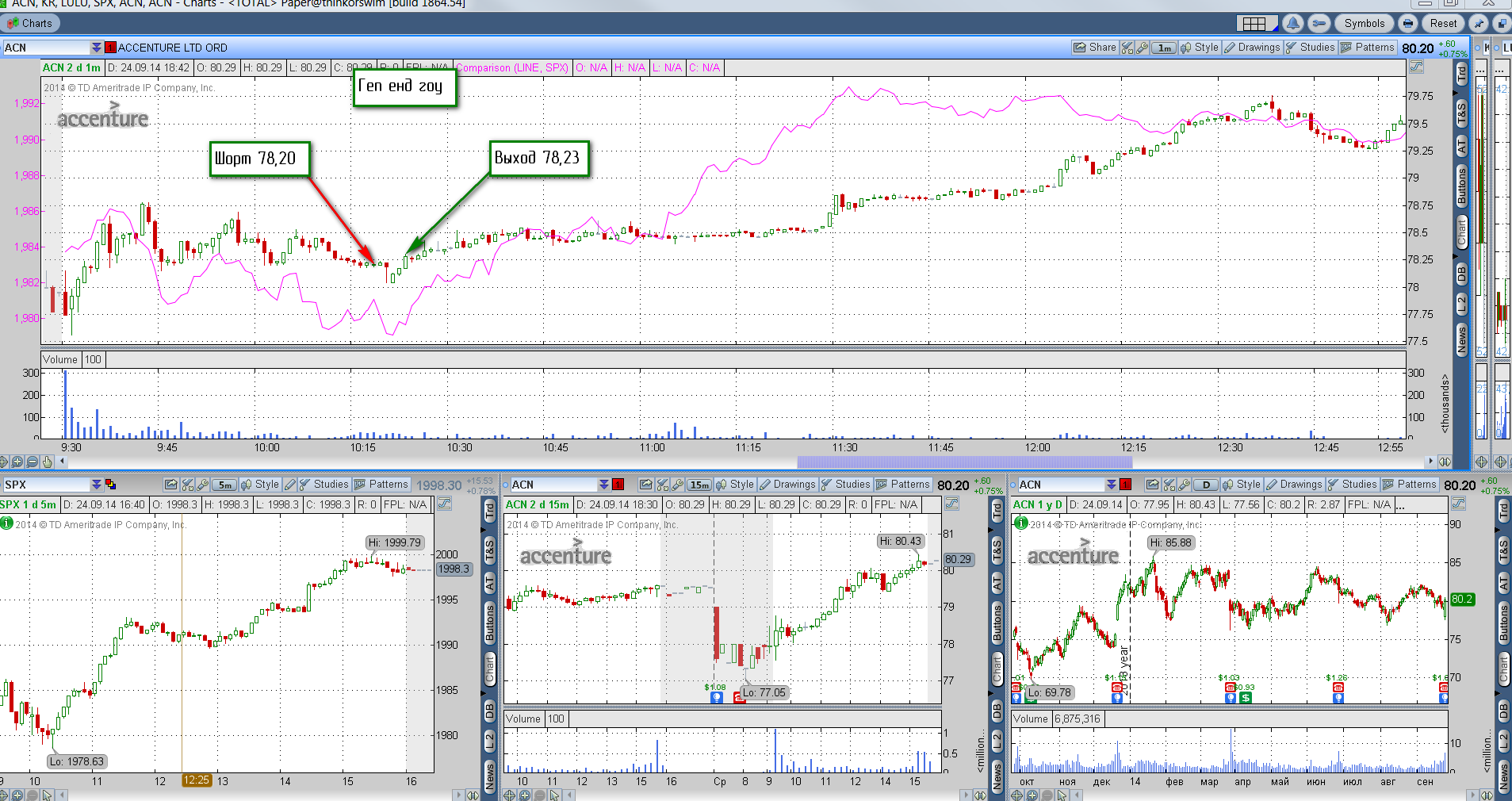Open wrench settings on SPX chart
The width and height of the screenshot is (1512, 801).
(203, 485)
